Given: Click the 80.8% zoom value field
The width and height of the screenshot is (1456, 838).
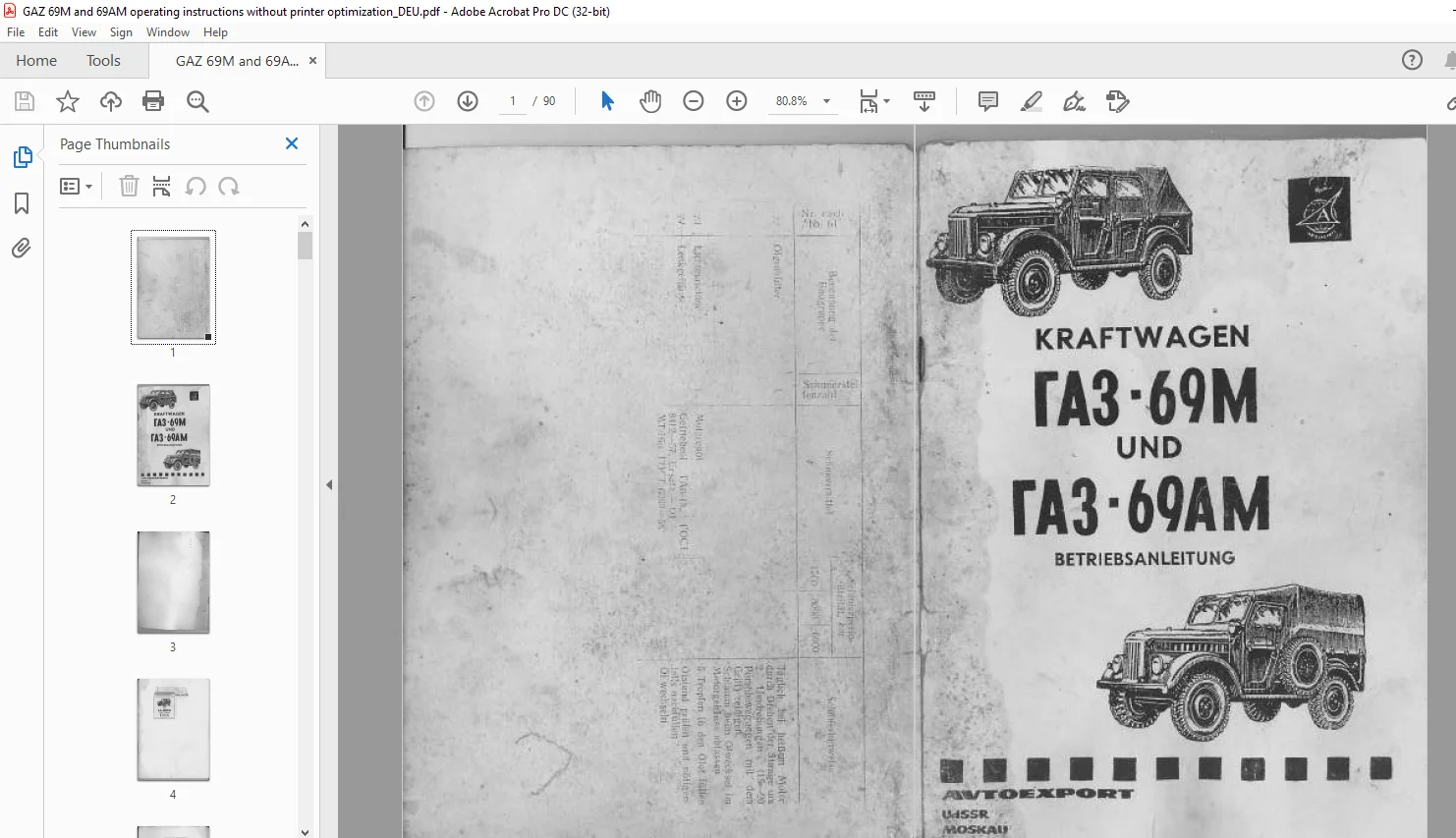Looking at the screenshot, I should pos(792,101).
